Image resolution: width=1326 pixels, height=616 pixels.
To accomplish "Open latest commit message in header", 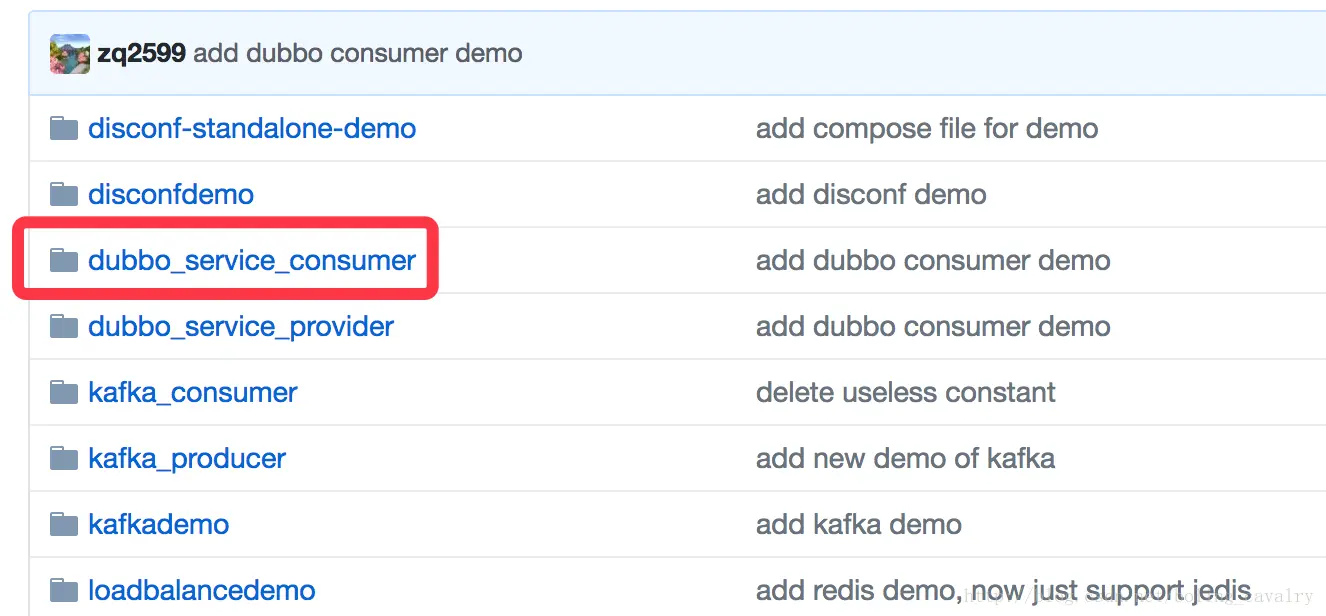I will coord(357,54).
